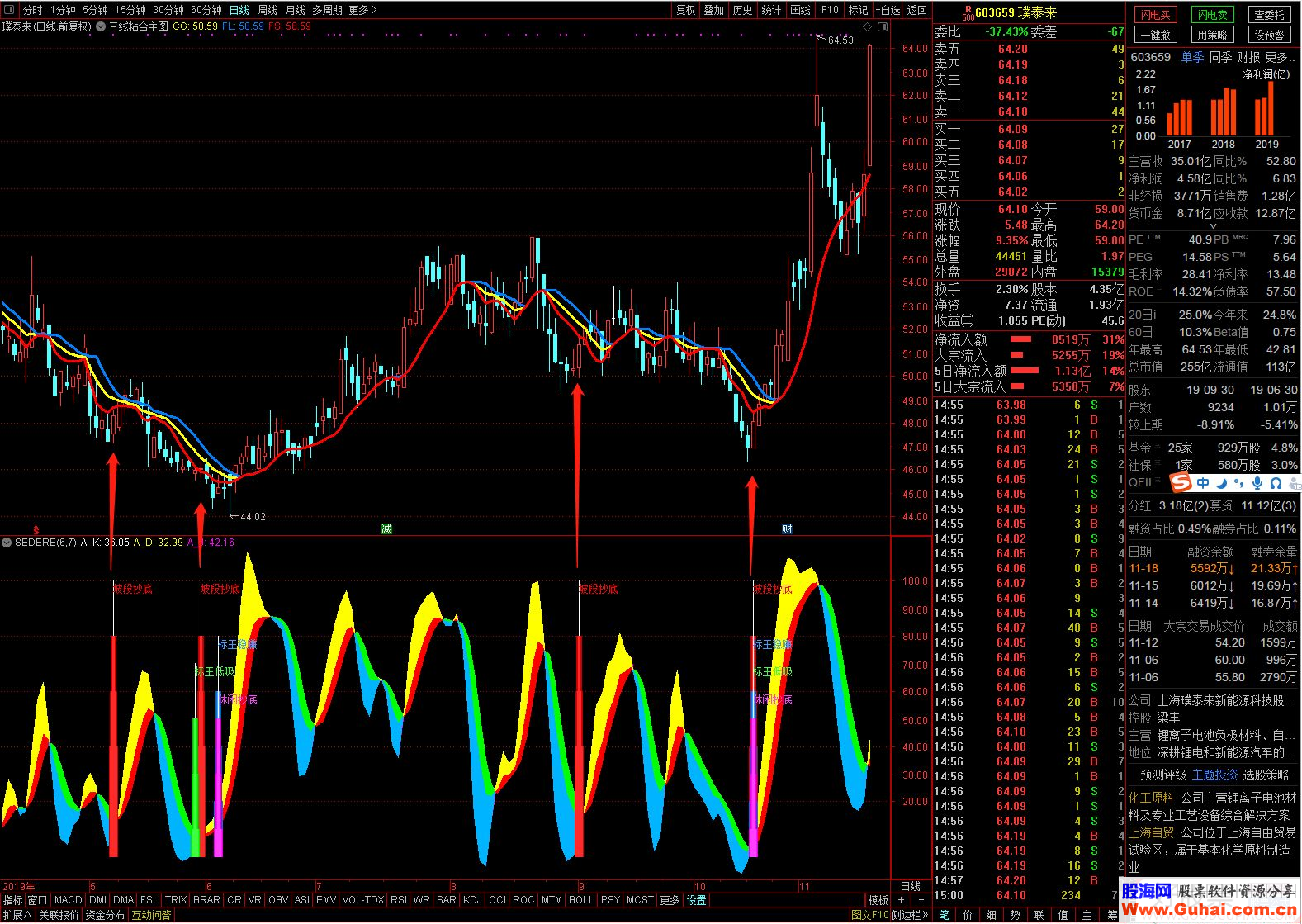The image size is (1302, 924).
Task: Select the 1分钟 period
Action: pos(63,10)
